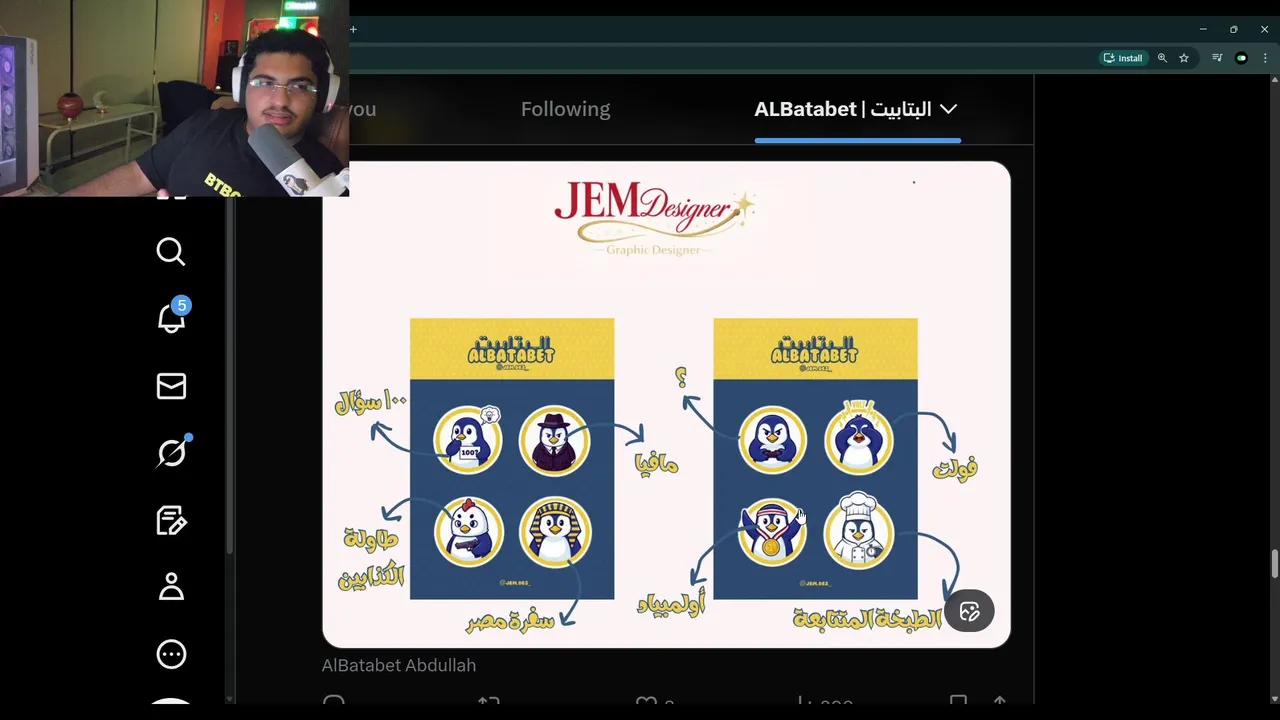Click the AlBatabet Abdullah caption text
The image size is (1280, 720).
(x=399, y=665)
